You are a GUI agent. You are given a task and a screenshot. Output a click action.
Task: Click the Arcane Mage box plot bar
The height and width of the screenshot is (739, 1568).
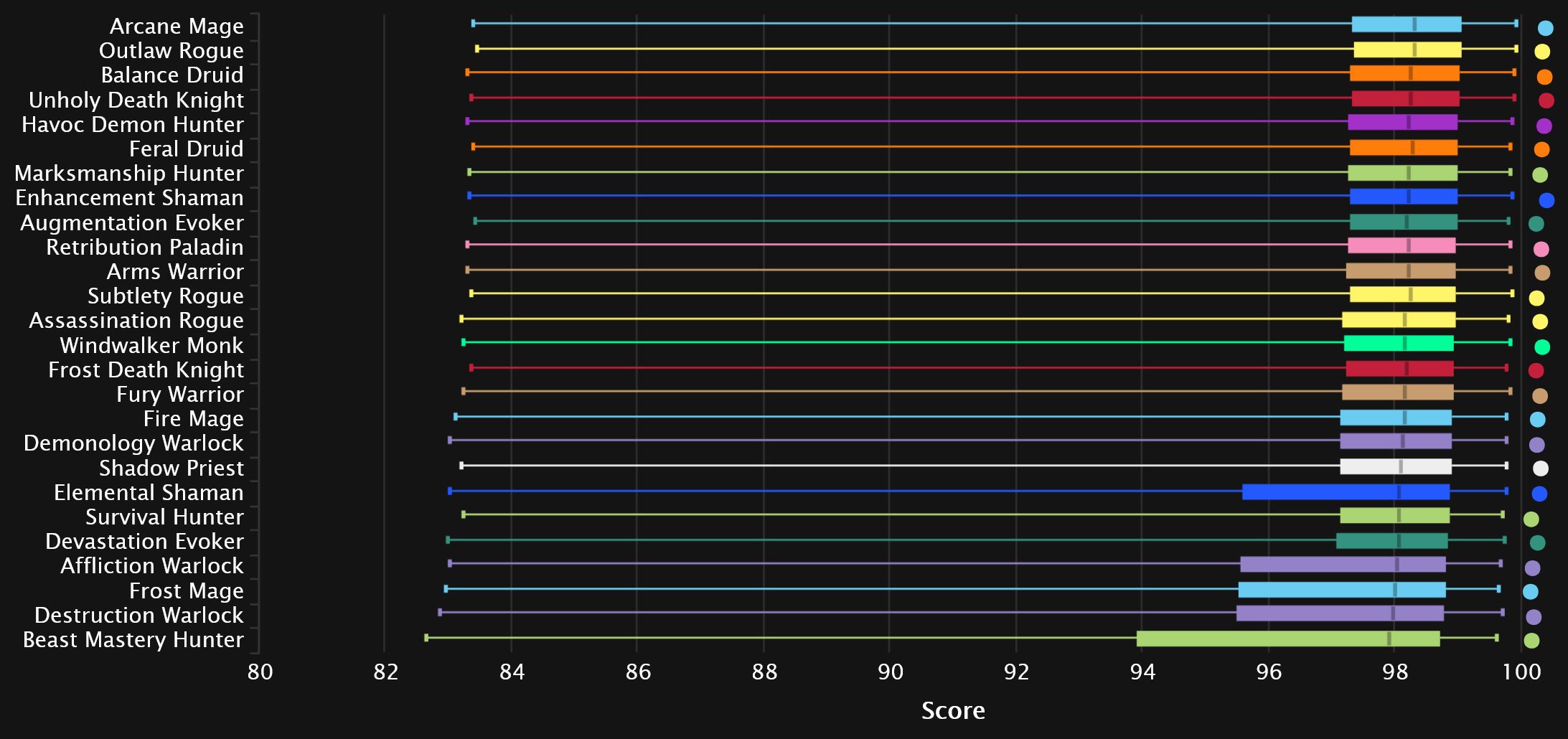pos(1407,24)
